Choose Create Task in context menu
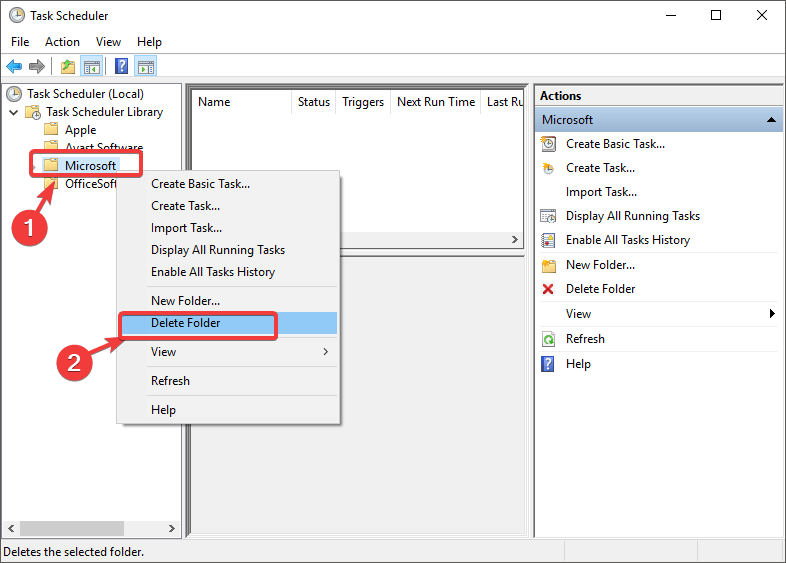786x563 pixels. point(229,206)
